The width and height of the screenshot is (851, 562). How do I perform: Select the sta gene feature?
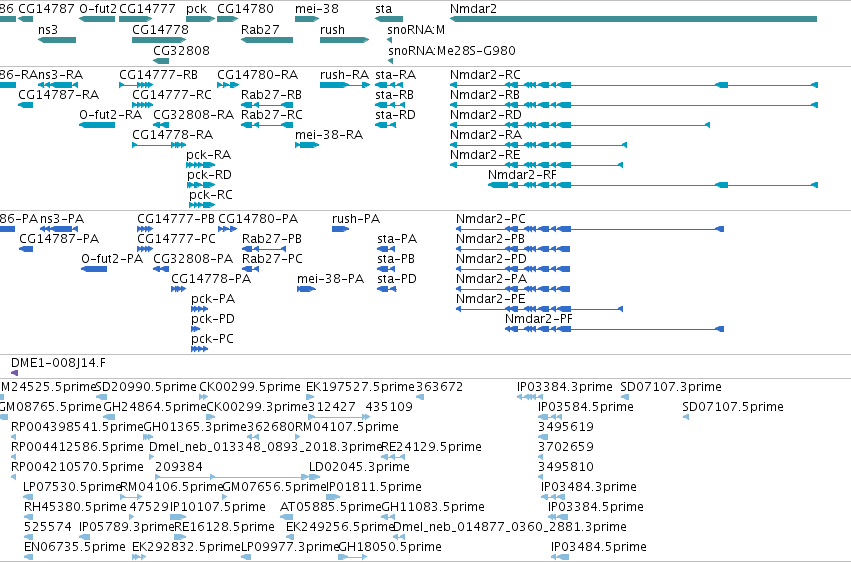click(x=389, y=19)
